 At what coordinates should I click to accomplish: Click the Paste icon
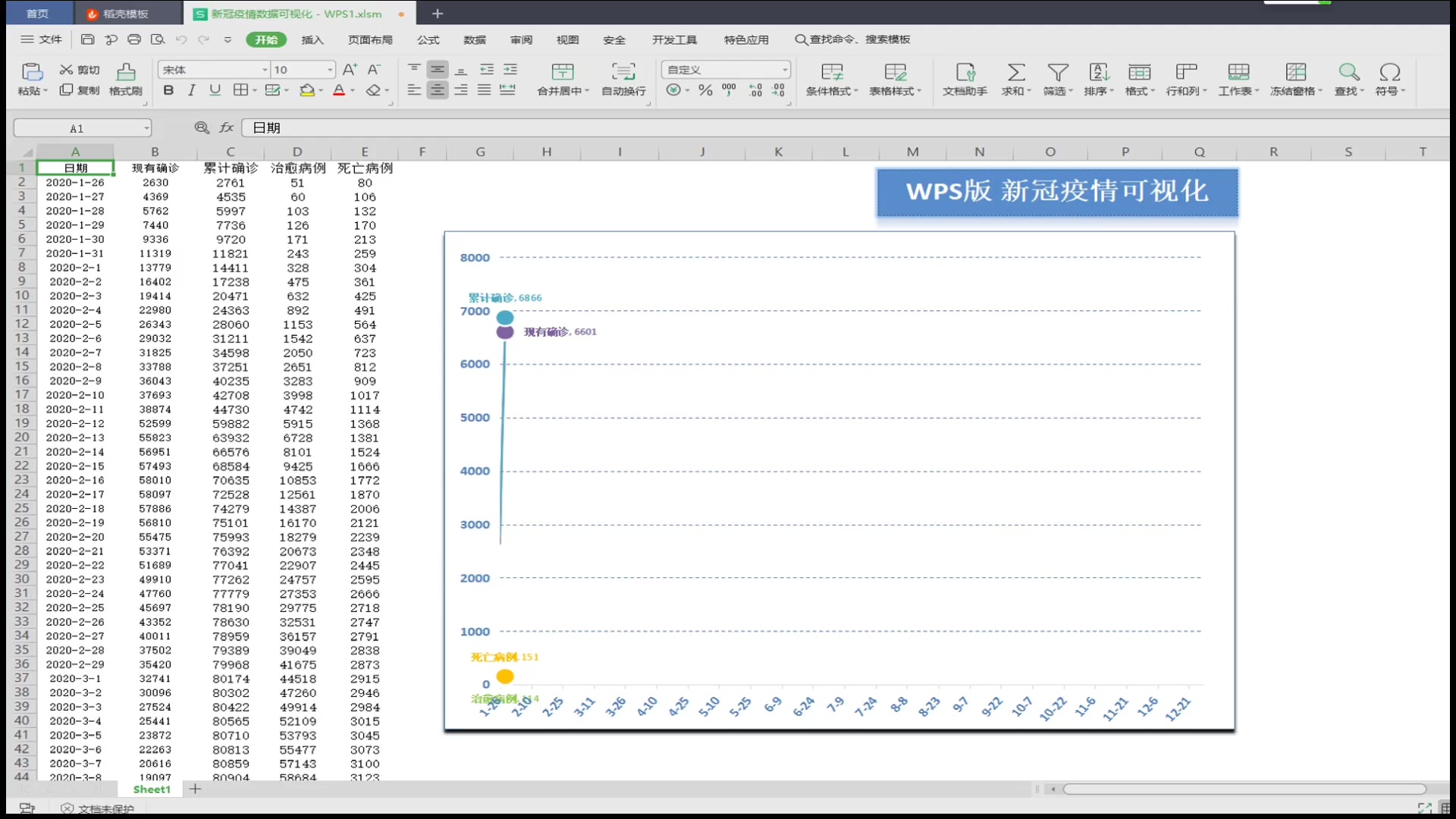[x=32, y=72]
